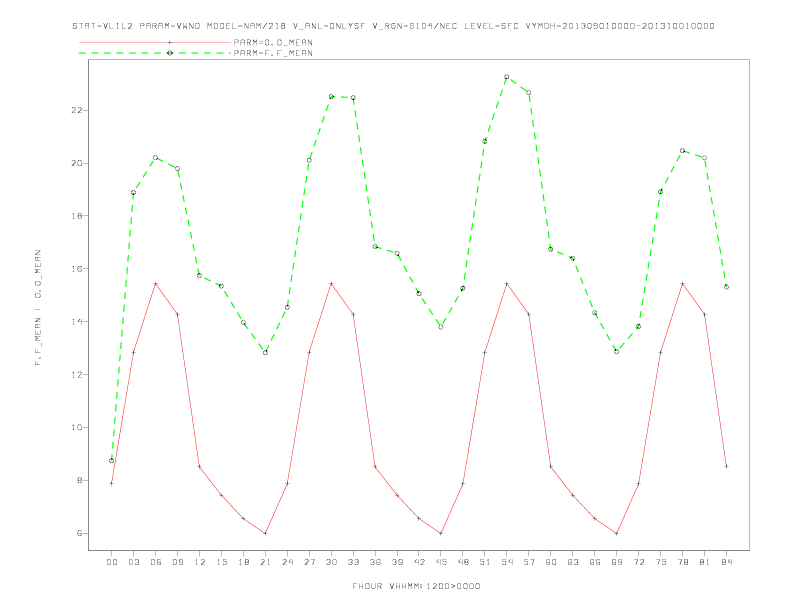Click the green dashed legend line sample
This screenshot has height=612, width=792.
tap(155, 53)
